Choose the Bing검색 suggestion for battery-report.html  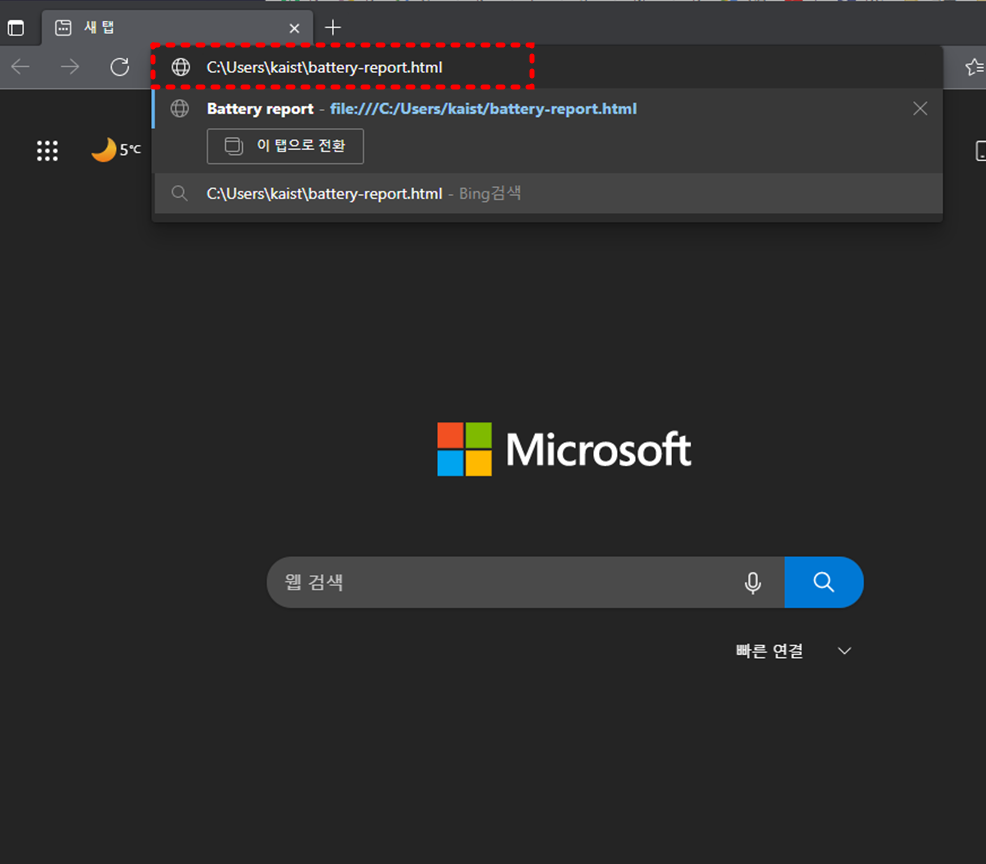547,194
